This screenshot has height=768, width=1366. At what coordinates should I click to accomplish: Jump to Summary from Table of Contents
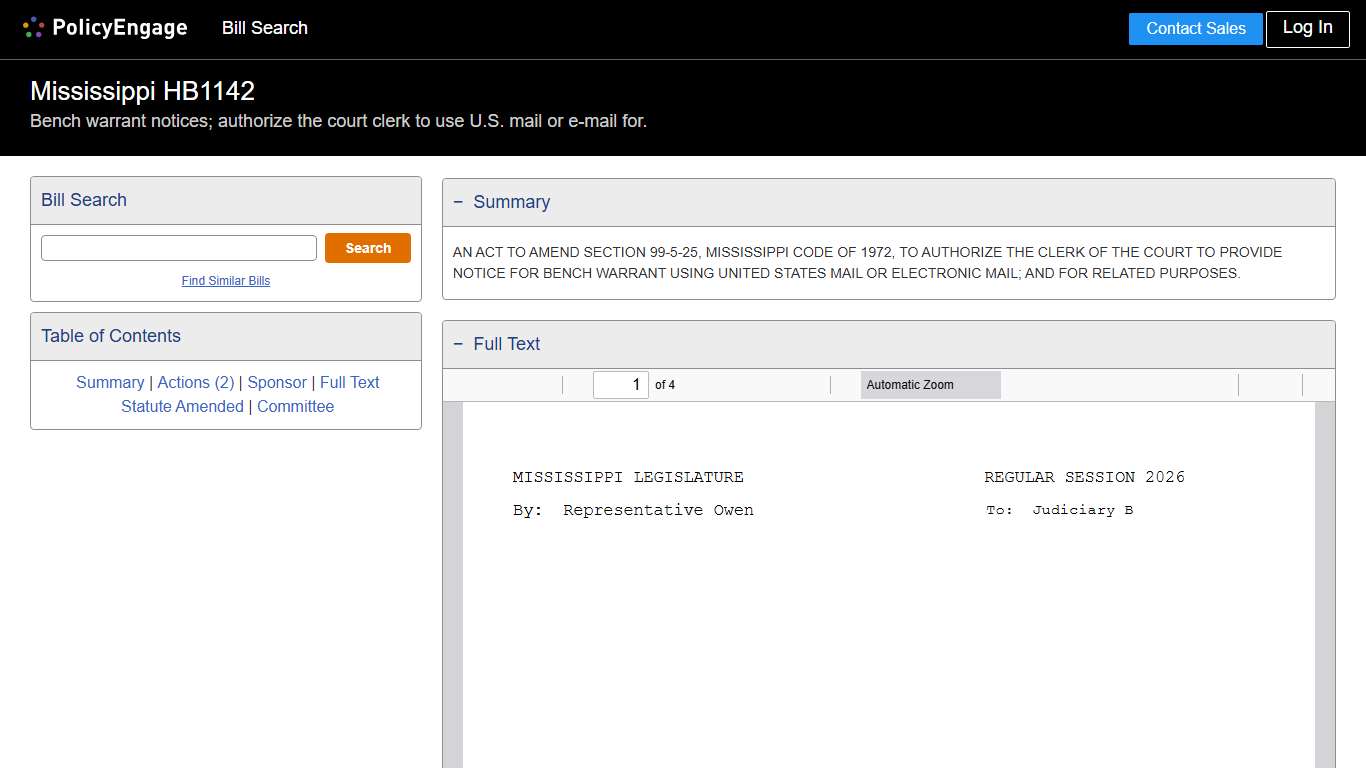click(x=110, y=382)
